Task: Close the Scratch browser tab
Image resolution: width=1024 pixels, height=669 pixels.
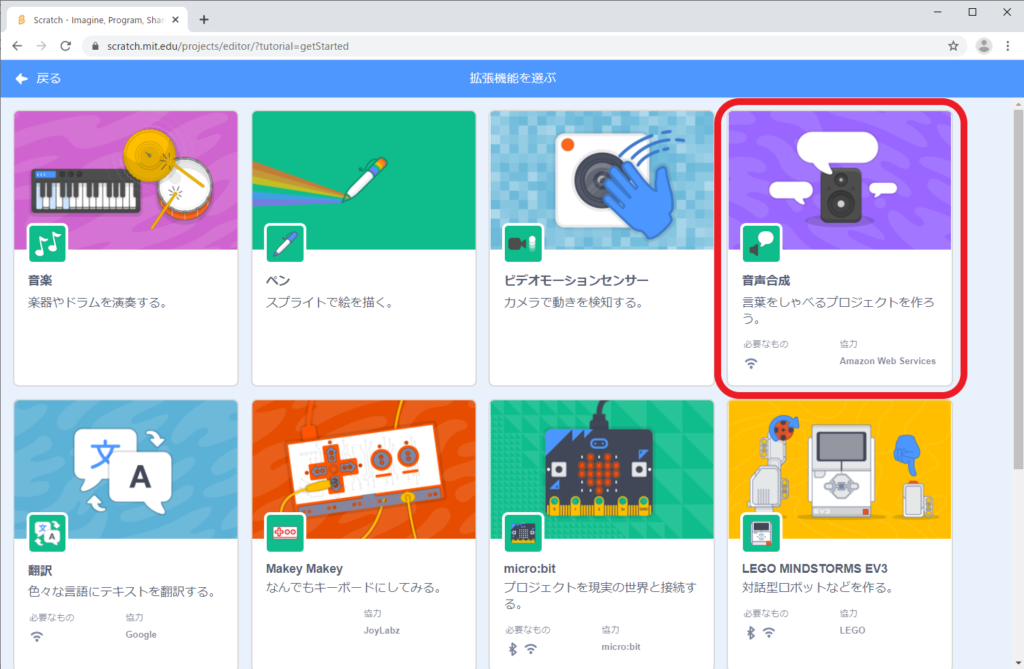Action: (175, 20)
